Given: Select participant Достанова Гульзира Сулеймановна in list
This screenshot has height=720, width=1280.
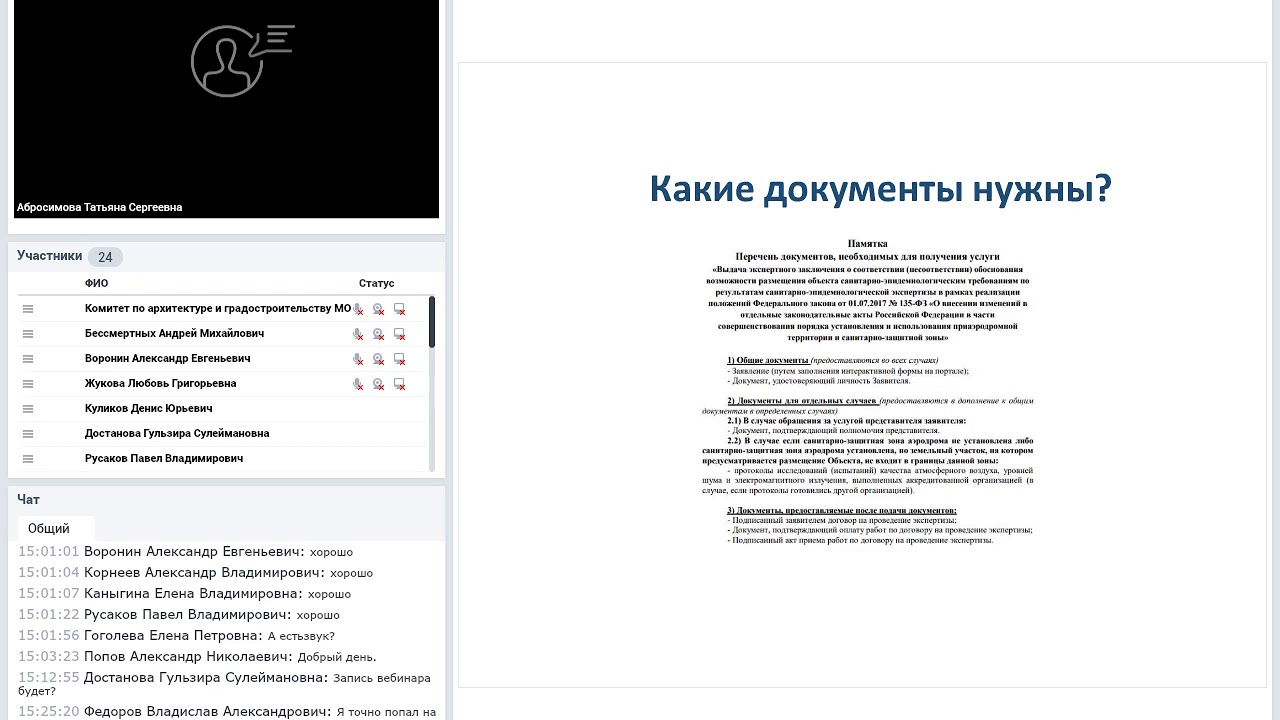Looking at the screenshot, I should point(177,434).
